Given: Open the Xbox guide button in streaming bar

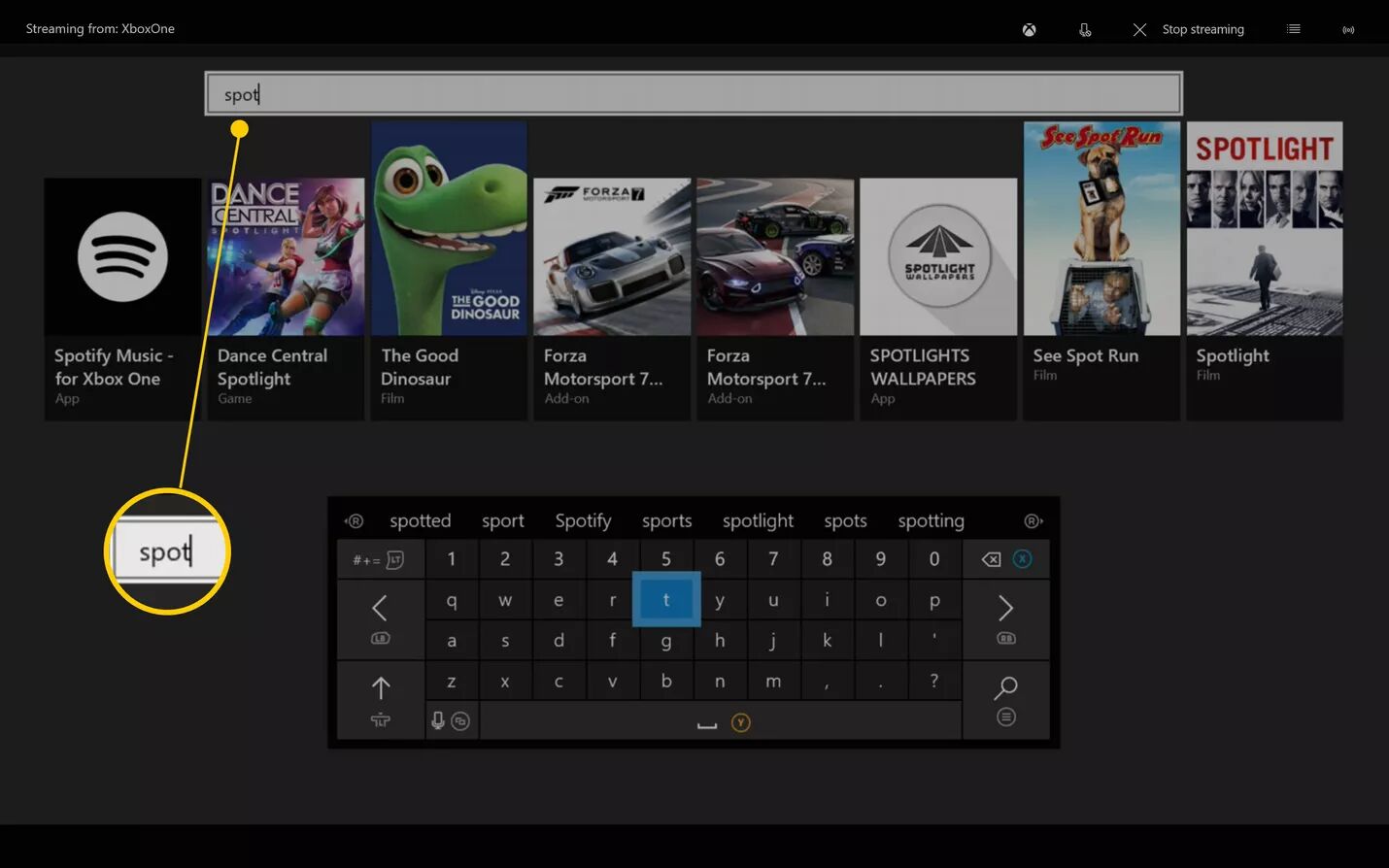Looking at the screenshot, I should coord(1029,30).
